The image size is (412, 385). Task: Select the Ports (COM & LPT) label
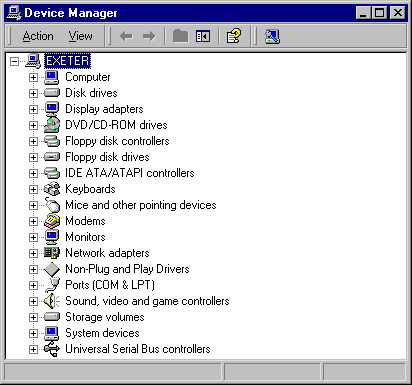110,285
